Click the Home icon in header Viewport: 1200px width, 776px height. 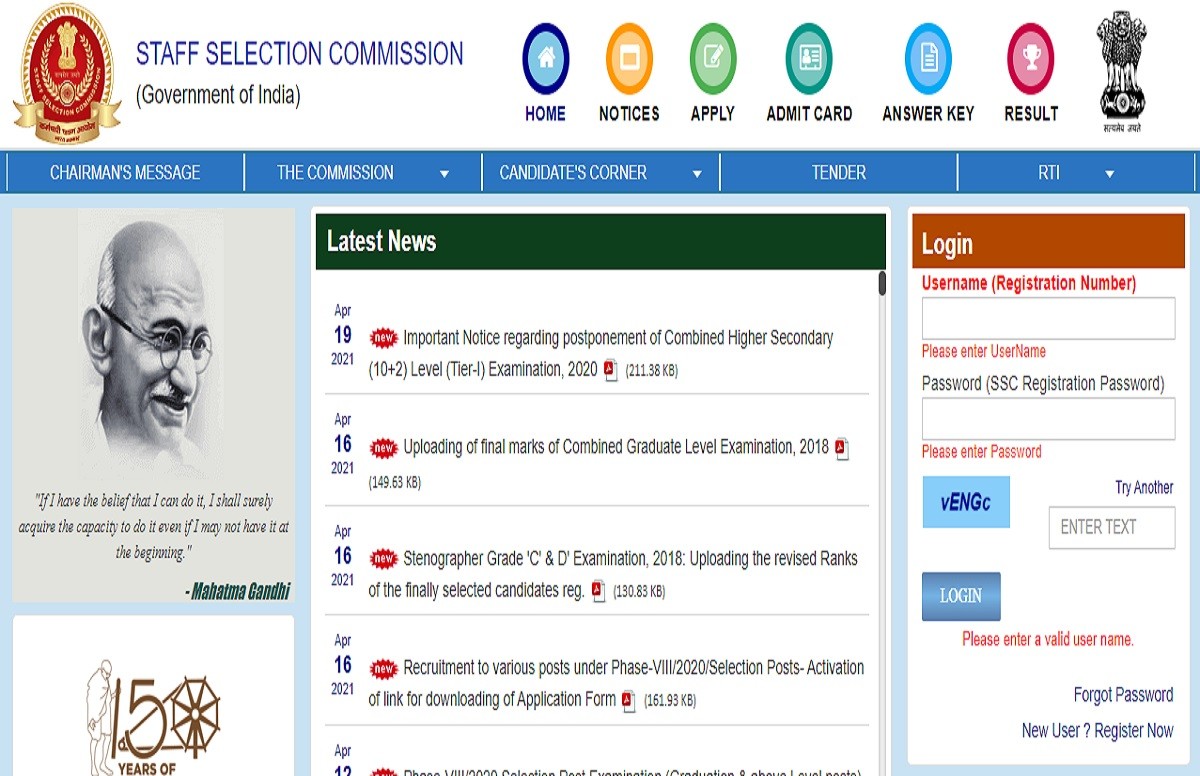pyautogui.click(x=545, y=59)
